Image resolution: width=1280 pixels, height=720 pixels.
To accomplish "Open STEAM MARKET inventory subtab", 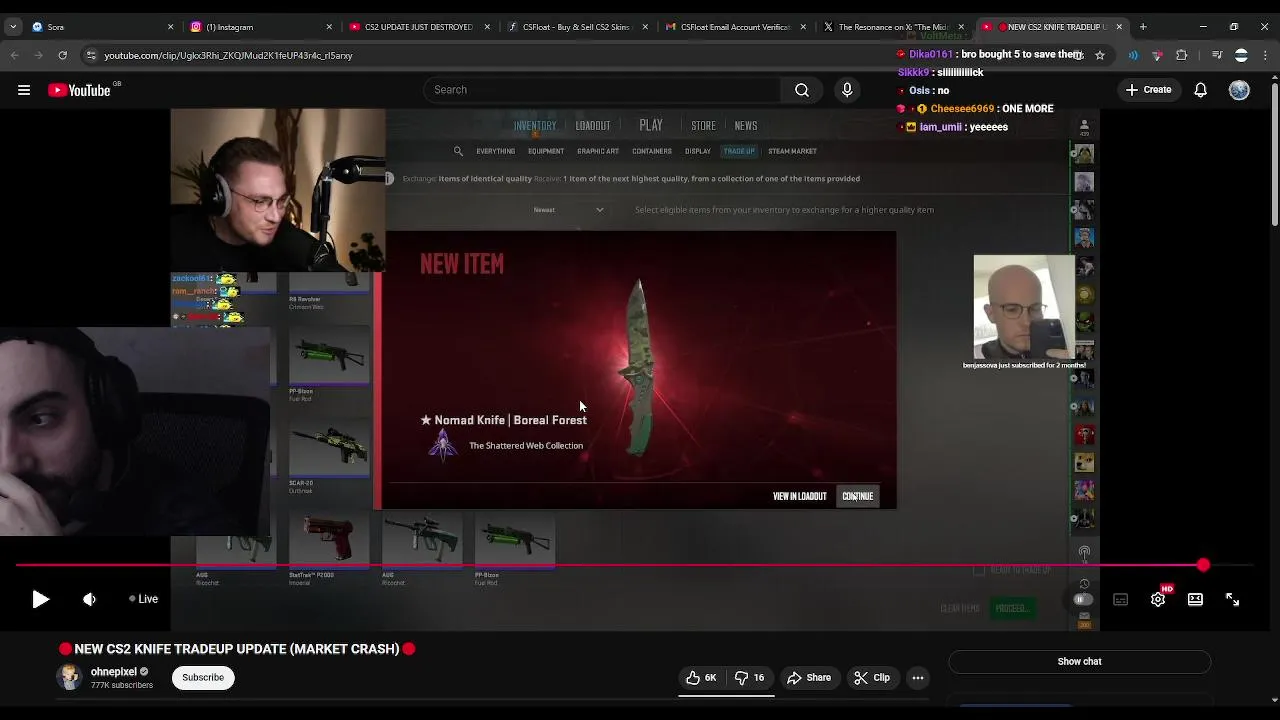I will [x=792, y=151].
